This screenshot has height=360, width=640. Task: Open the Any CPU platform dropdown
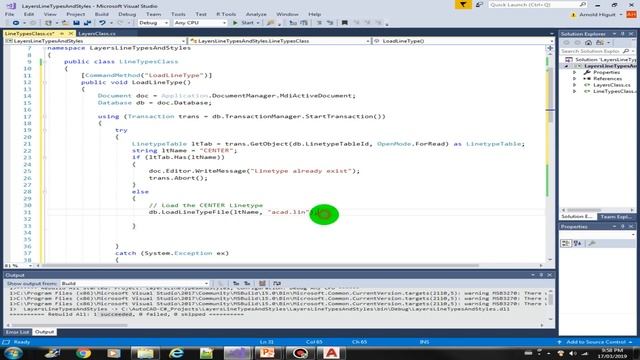click(x=200, y=23)
